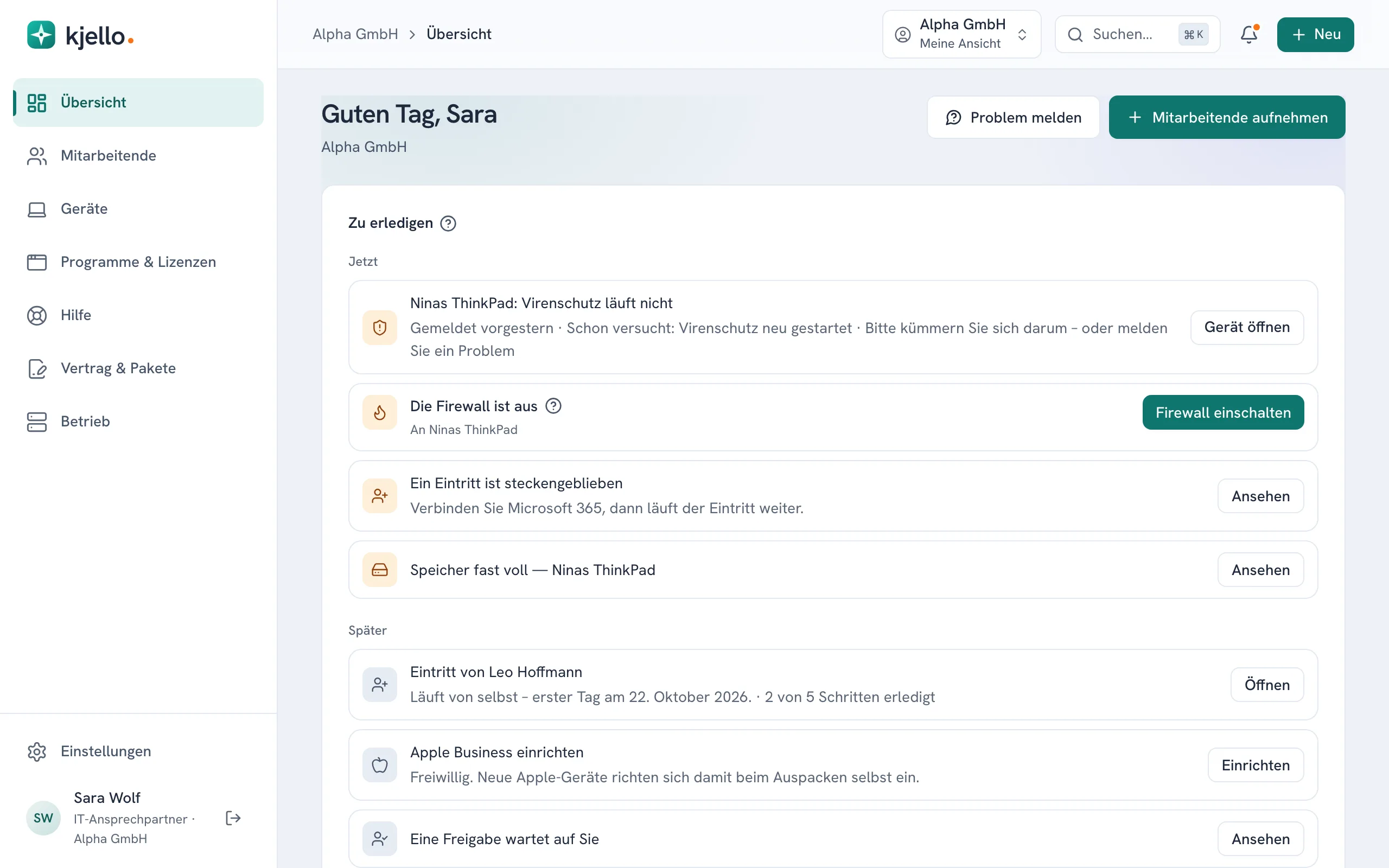Screen dimensions: 1389x868
Task: Open the Betrieb sidebar entry
Action: coord(138,422)
